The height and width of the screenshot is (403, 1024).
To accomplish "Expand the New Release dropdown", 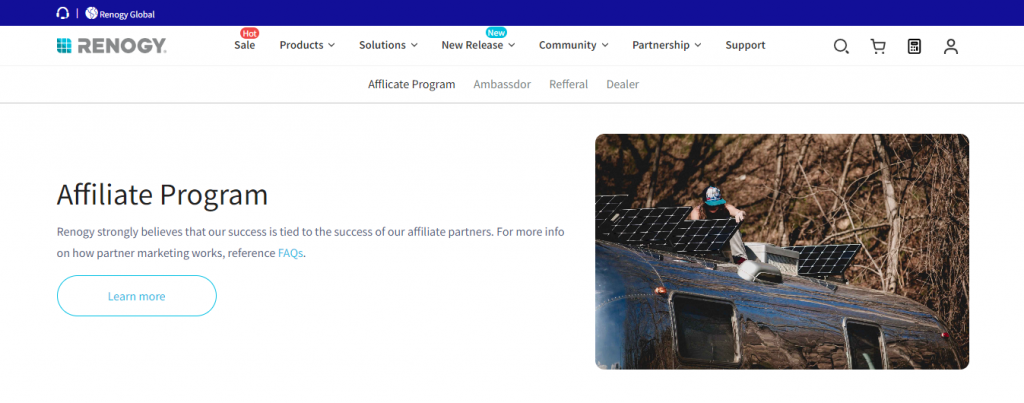I will point(478,45).
